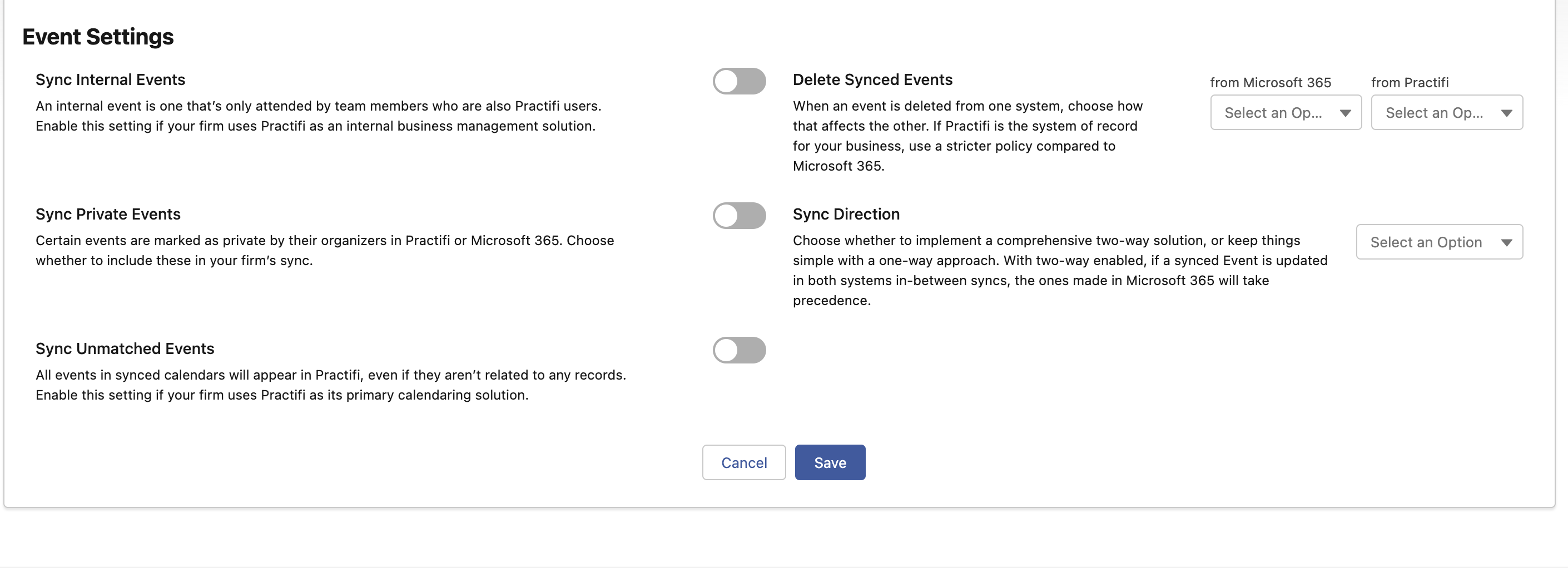Screen dimensions: 1568x568
Task: Click the Sync Unmatched Events title
Action: pos(125,348)
